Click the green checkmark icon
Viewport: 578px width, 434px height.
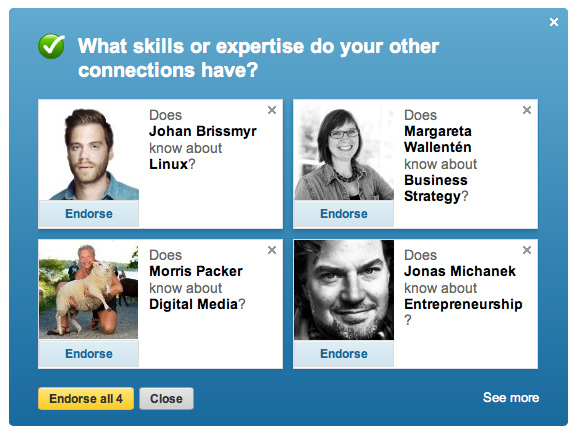[51, 46]
